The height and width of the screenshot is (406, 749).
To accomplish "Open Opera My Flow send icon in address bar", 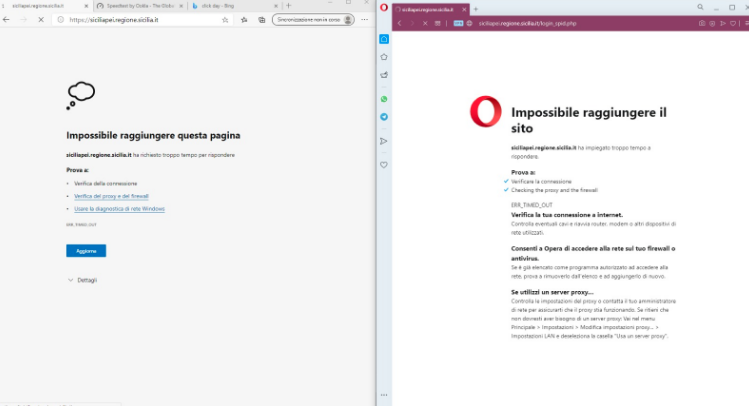I will (x=723, y=23).
